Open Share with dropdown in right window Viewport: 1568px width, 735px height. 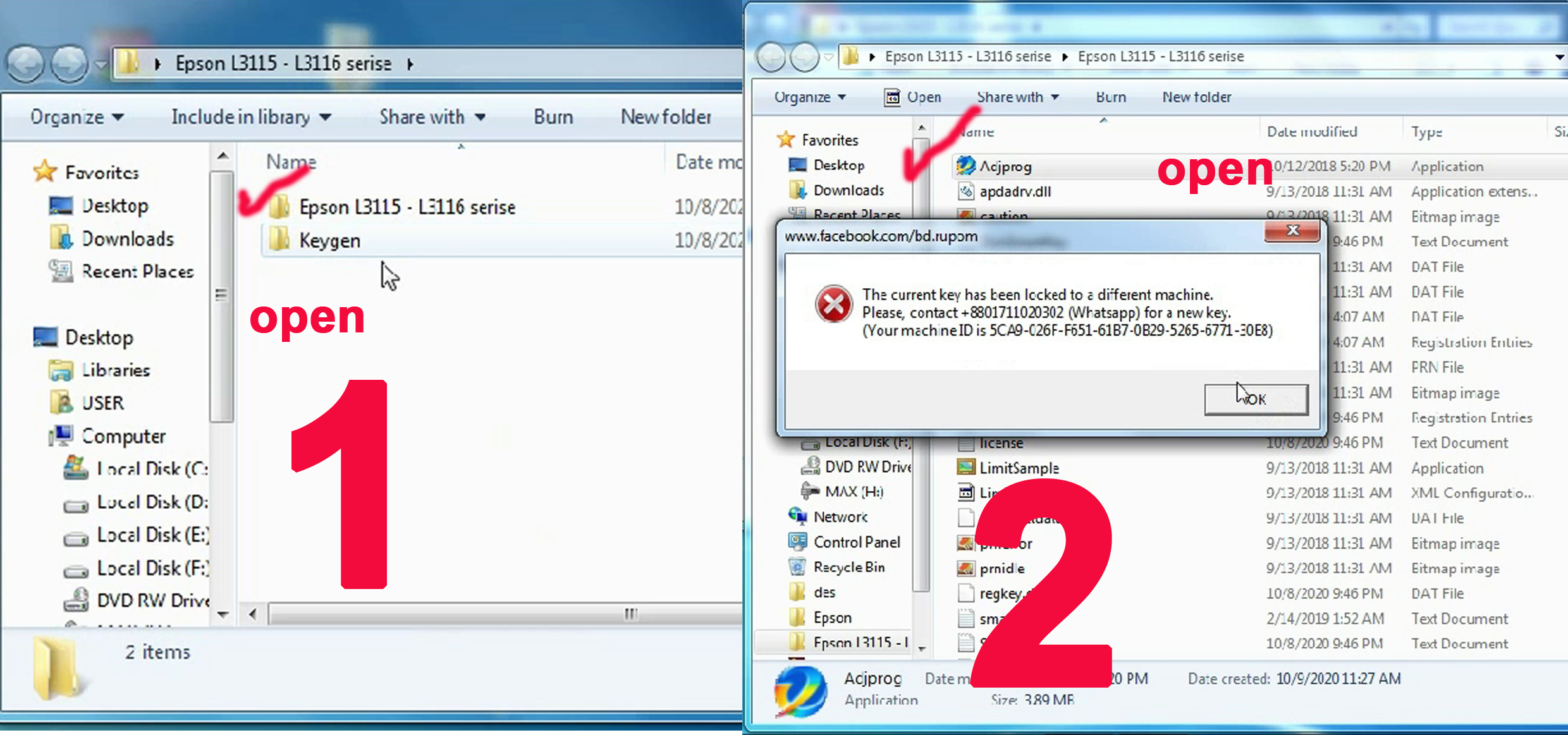point(1018,97)
